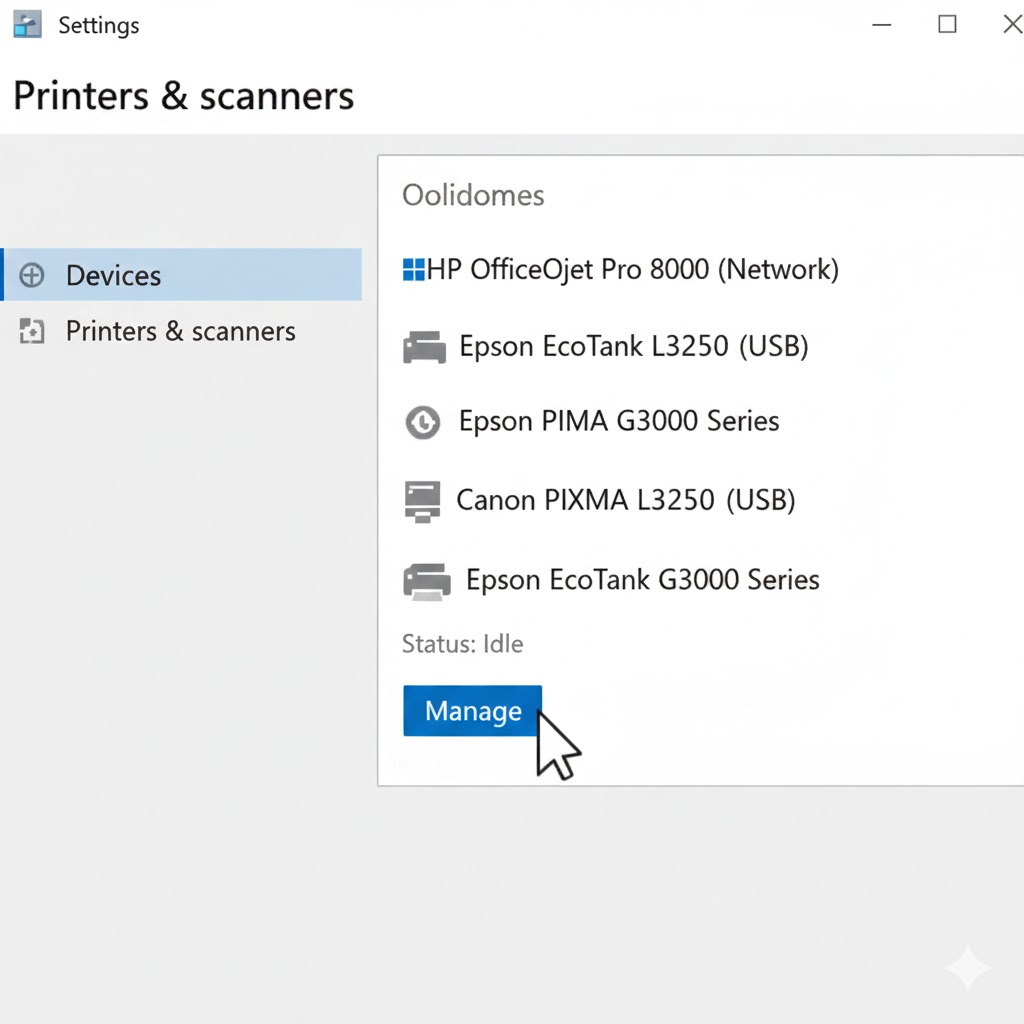Pick the Epson EcoTank G3000 Series name

(x=642, y=580)
